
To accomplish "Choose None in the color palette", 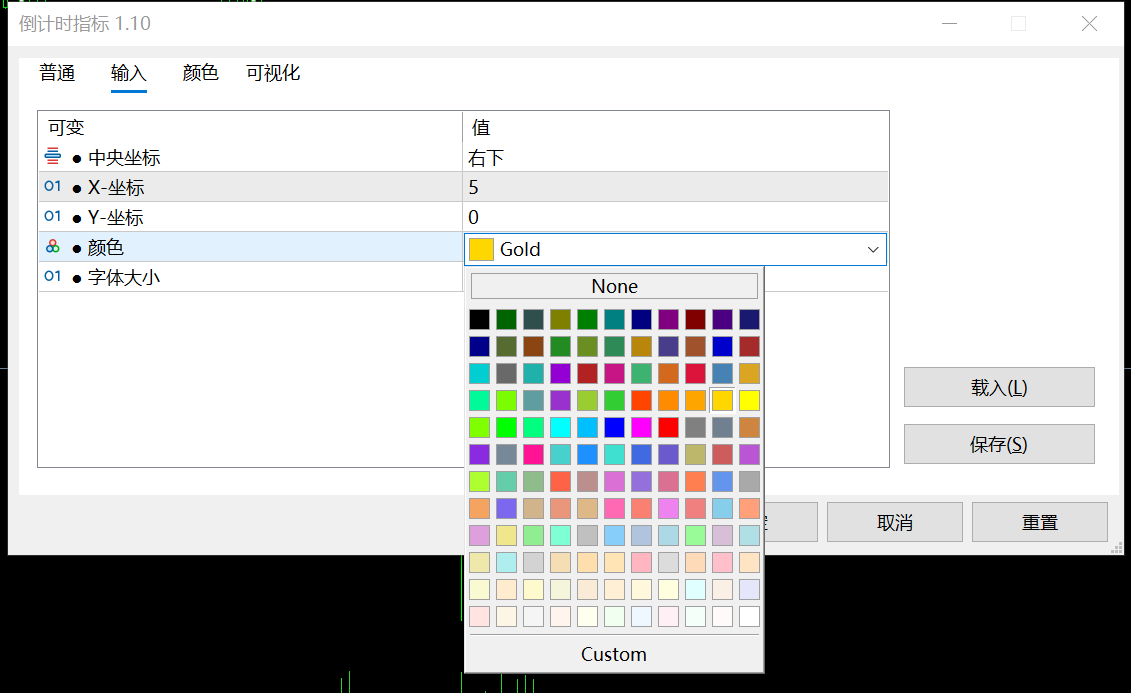I will point(615,286).
